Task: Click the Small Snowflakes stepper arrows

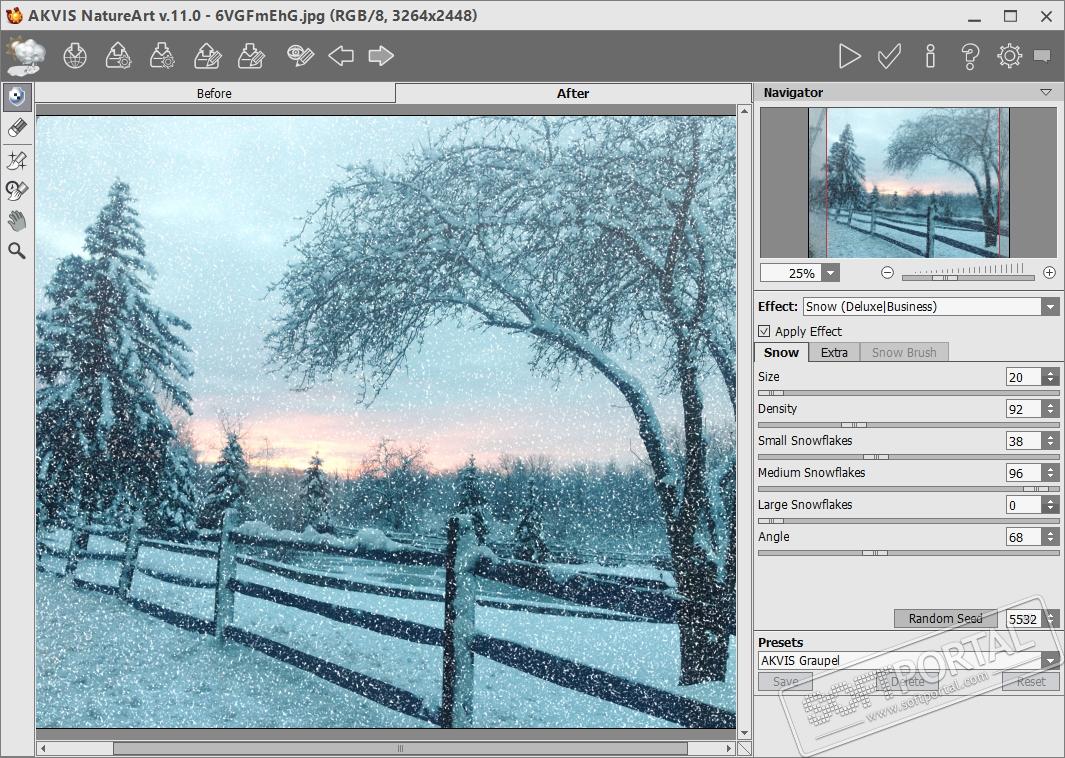Action: click(1051, 441)
